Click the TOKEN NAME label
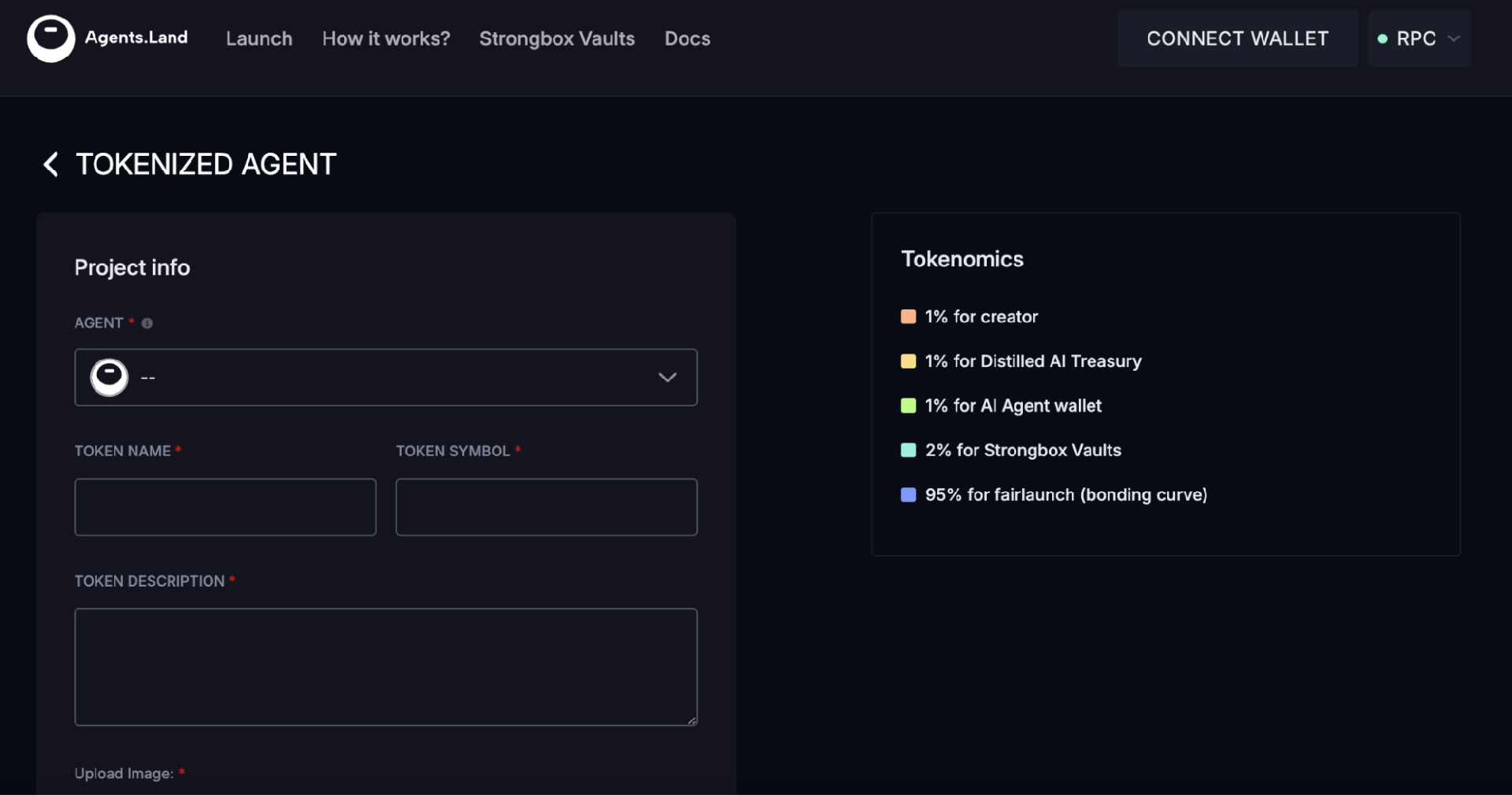Viewport: 1512px width, 796px height. (x=123, y=451)
